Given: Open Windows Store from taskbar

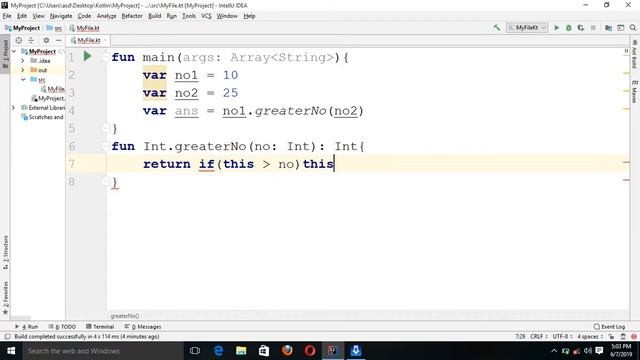Looking at the screenshot, I should (264, 351).
